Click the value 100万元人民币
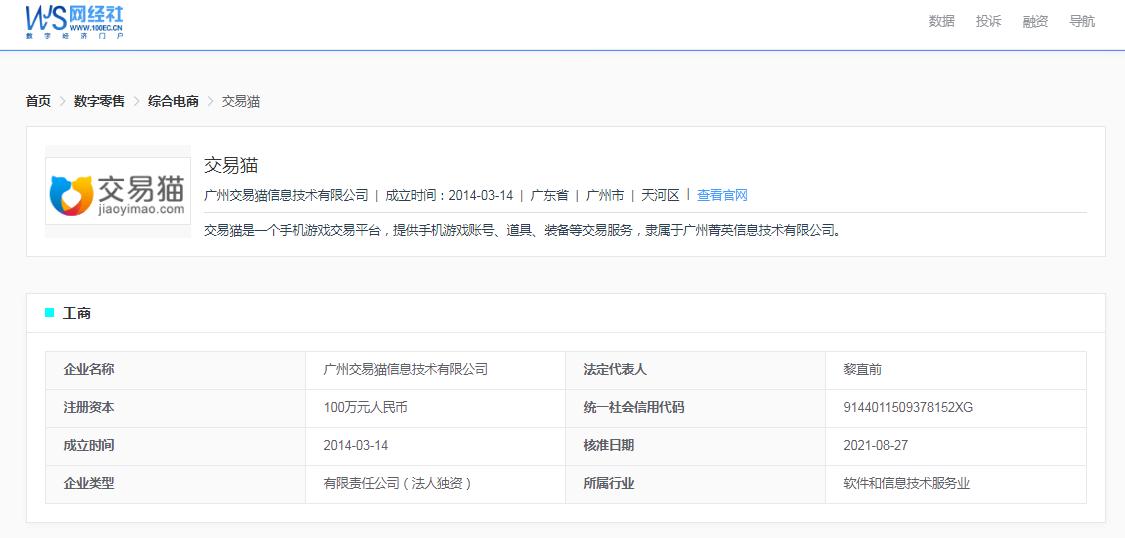1125x538 pixels. tap(365, 408)
